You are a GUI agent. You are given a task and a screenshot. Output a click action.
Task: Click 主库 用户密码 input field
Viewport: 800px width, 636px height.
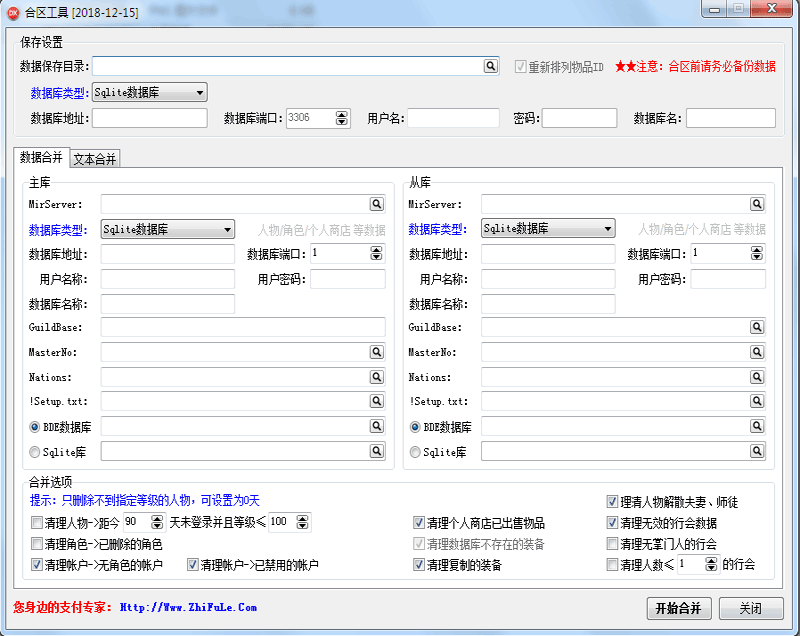point(348,279)
